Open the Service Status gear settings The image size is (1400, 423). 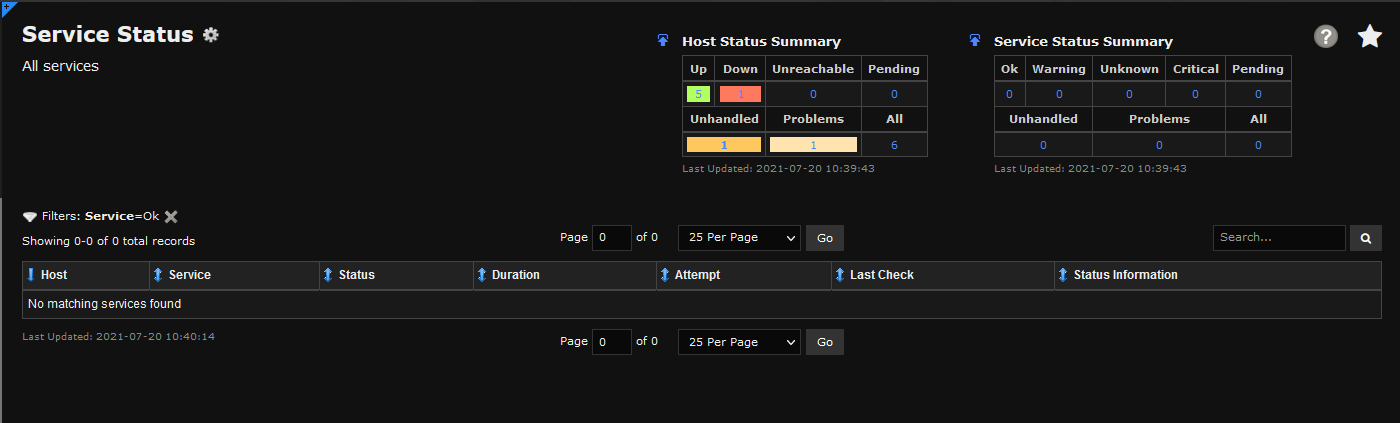(x=210, y=35)
